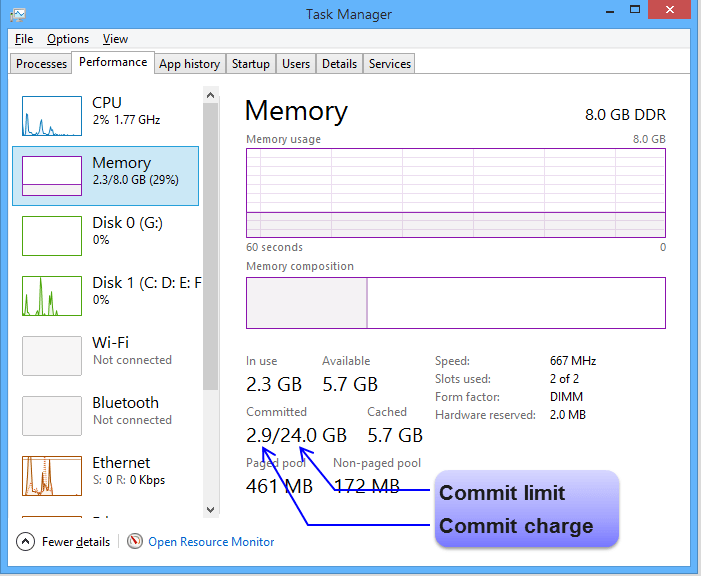Click the In use 2.3 GB value
The image size is (701, 576).
point(274,384)
